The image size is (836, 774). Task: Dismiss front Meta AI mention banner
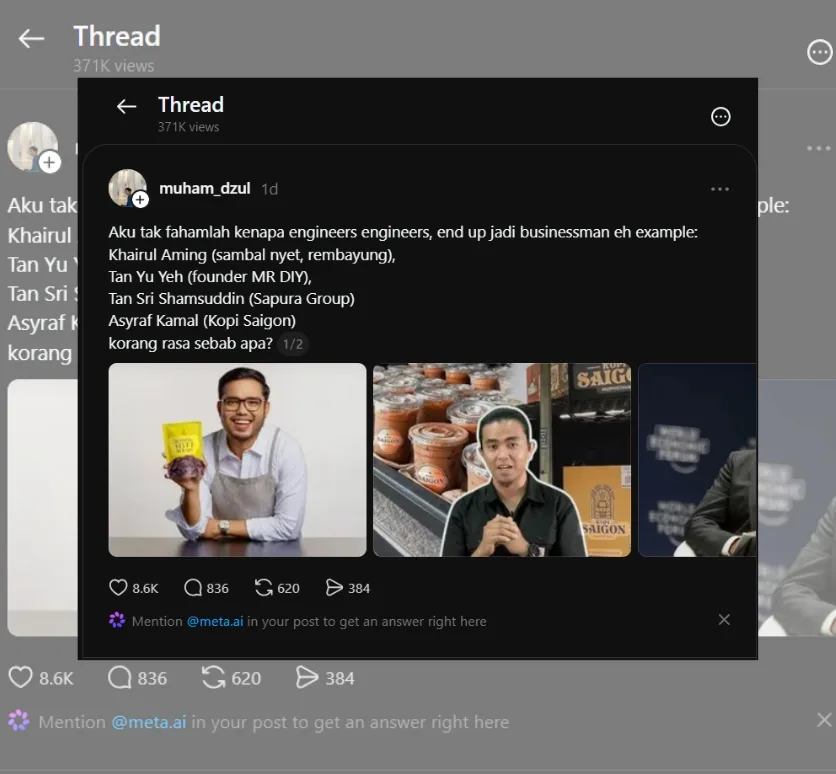(724, 619)
